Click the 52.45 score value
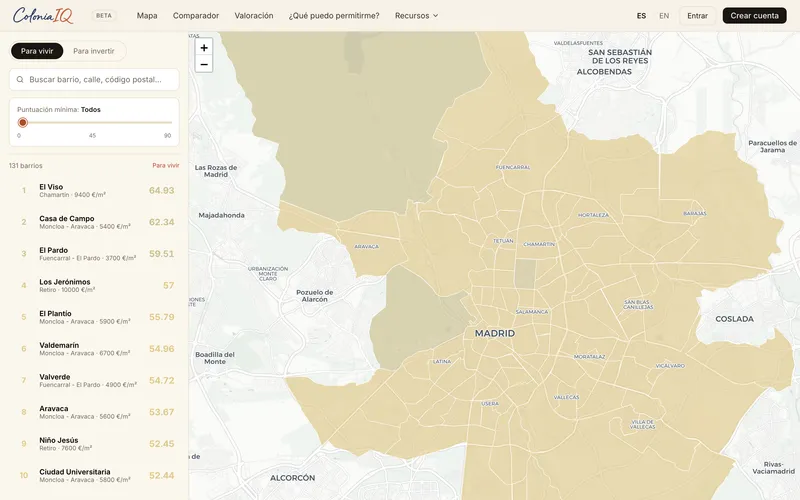The image size is (800, 500). (162, 443)
